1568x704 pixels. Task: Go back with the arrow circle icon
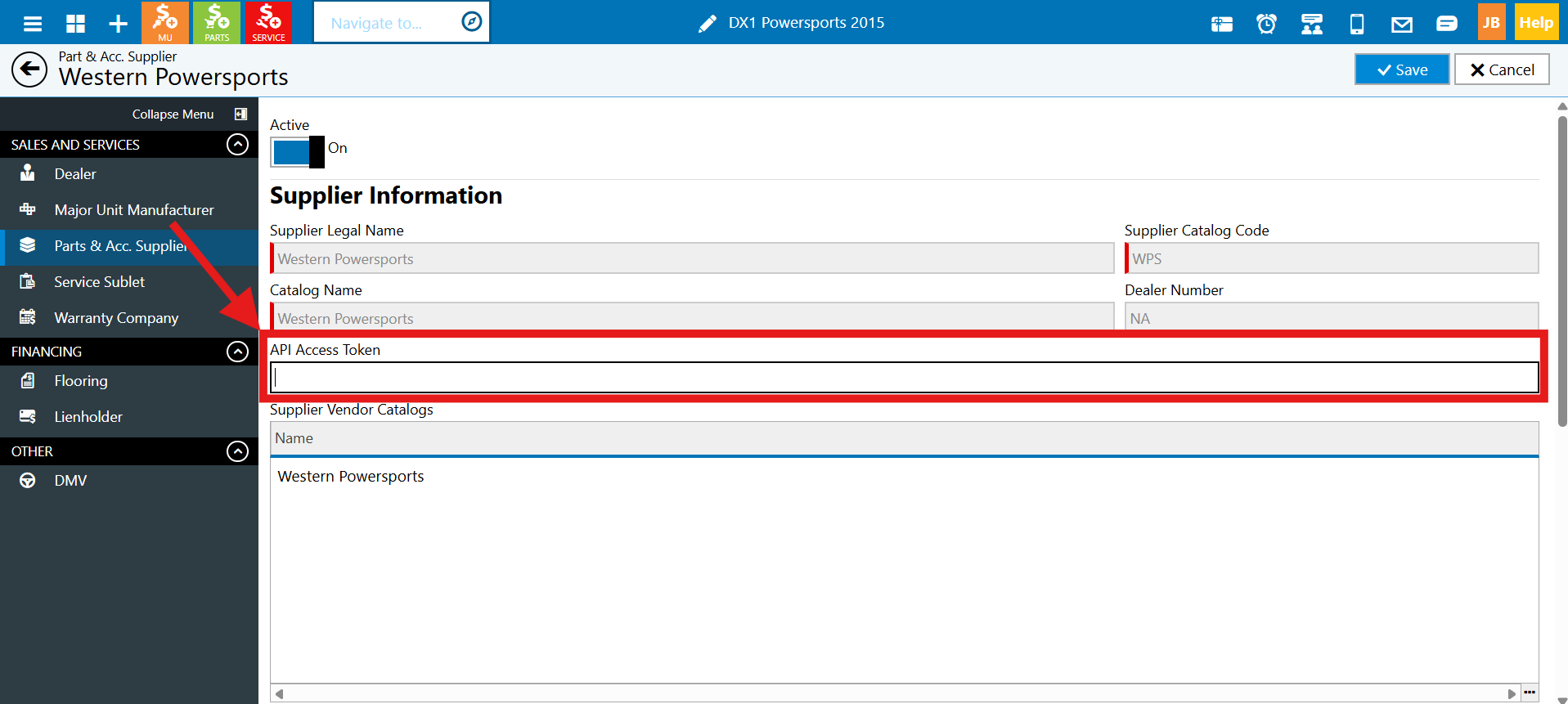point(29,70)
